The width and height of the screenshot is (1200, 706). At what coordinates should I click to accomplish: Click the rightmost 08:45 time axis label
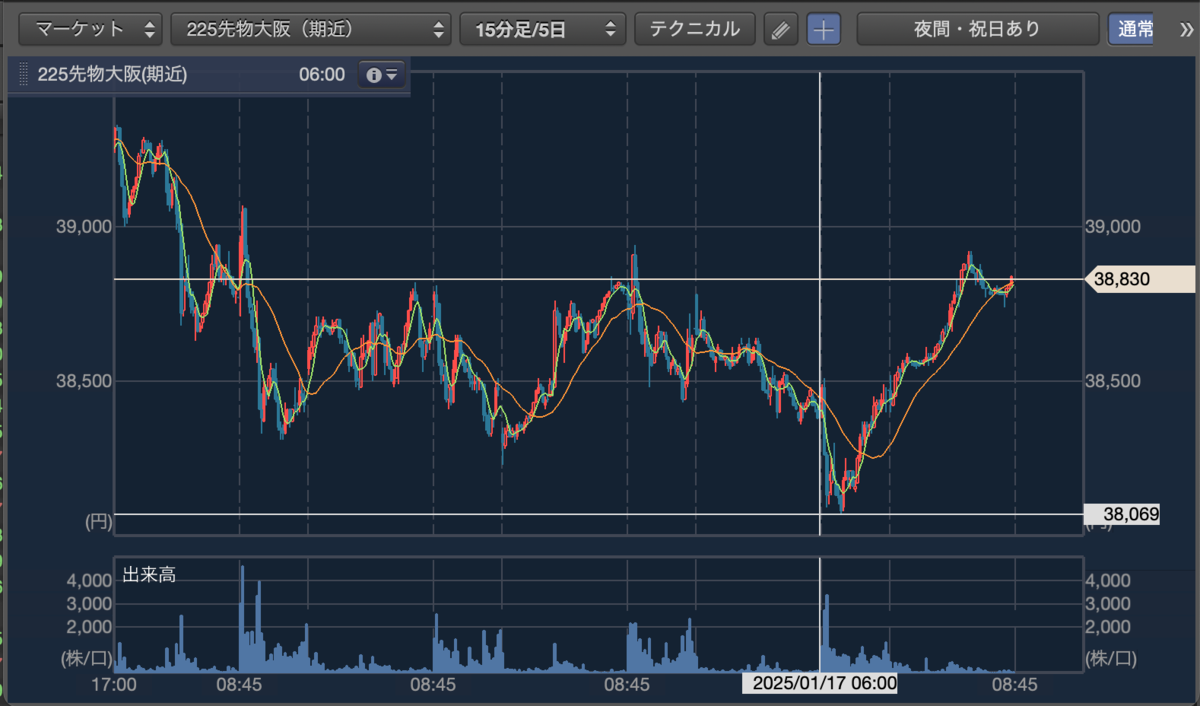1014,685
